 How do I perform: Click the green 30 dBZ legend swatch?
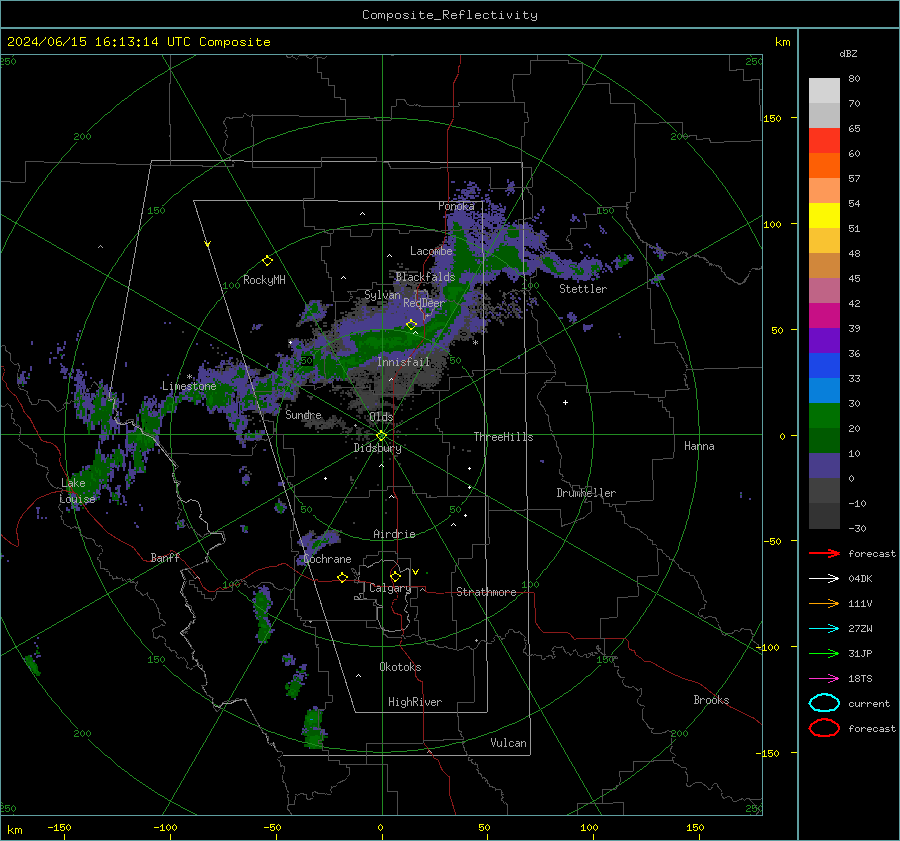(x=824, y=415)
